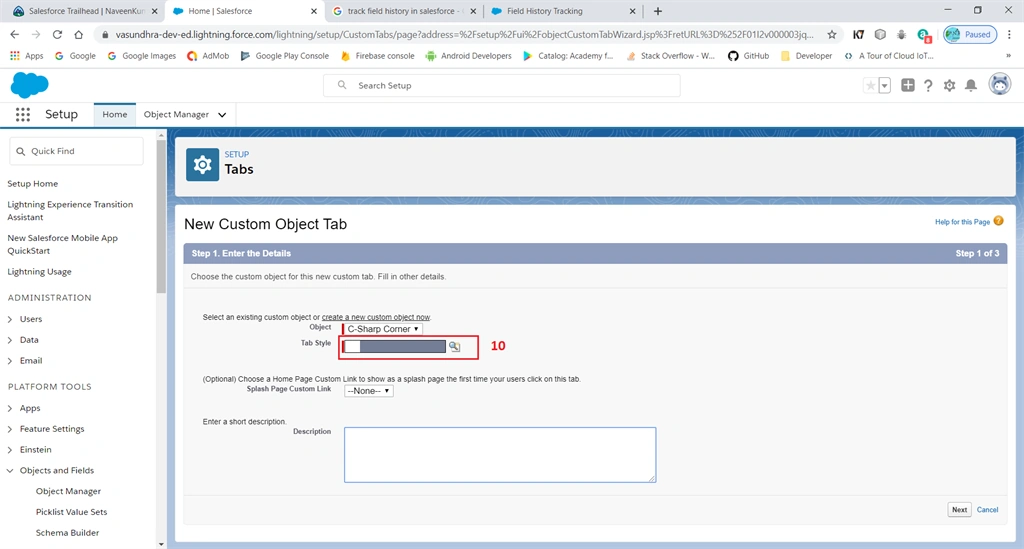Click the Description text area
The height and width of the screenshot is (549, 1024).
pyautogui.click(x=500, y=455)
